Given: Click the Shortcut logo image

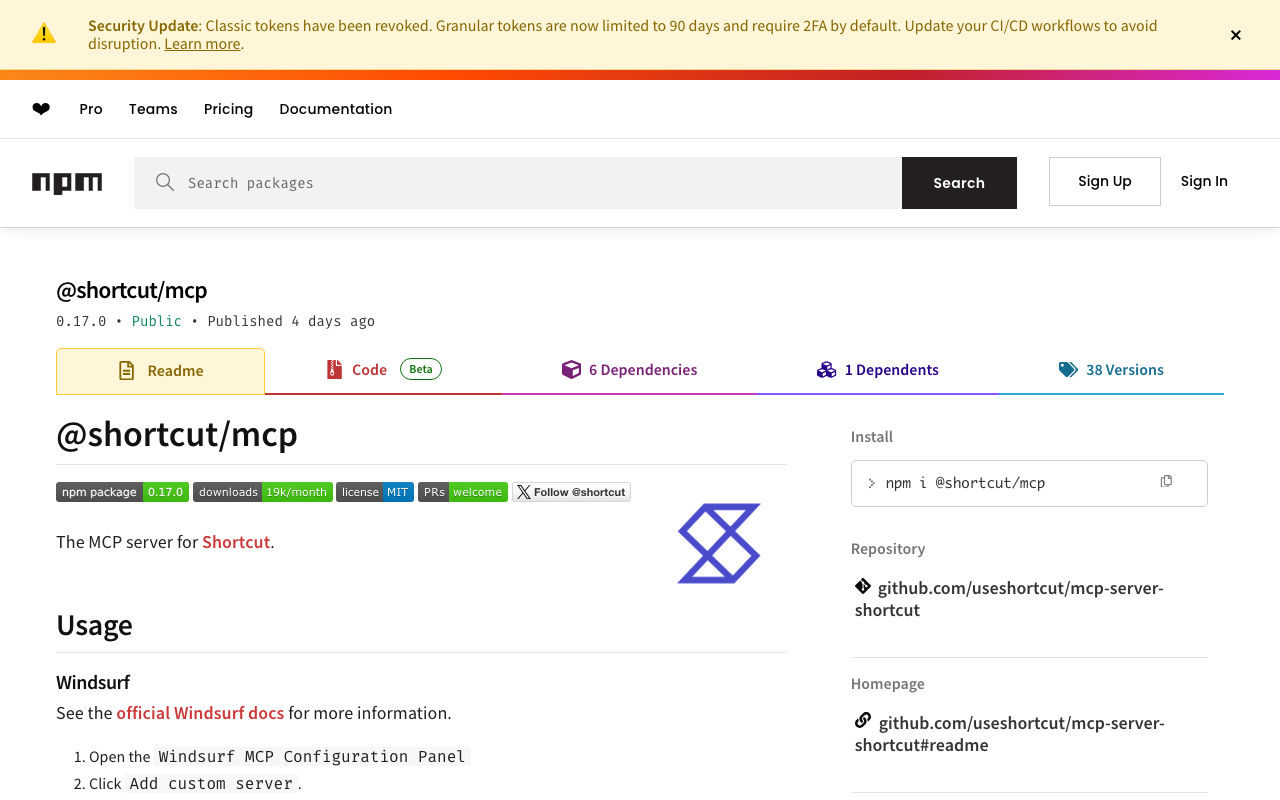Looking at the screenshot, I should 719,543.
